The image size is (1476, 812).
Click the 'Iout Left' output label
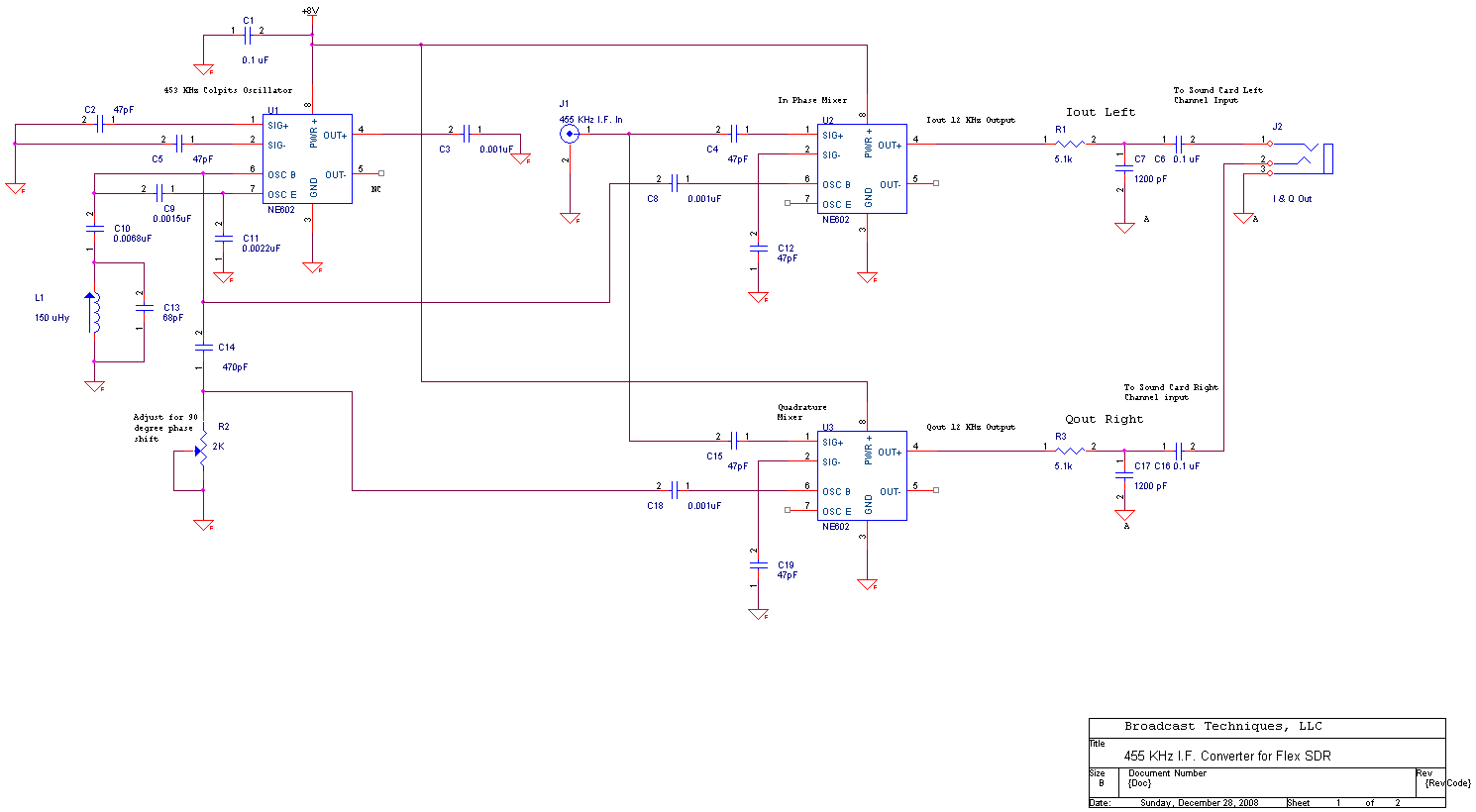(1100, 112)
